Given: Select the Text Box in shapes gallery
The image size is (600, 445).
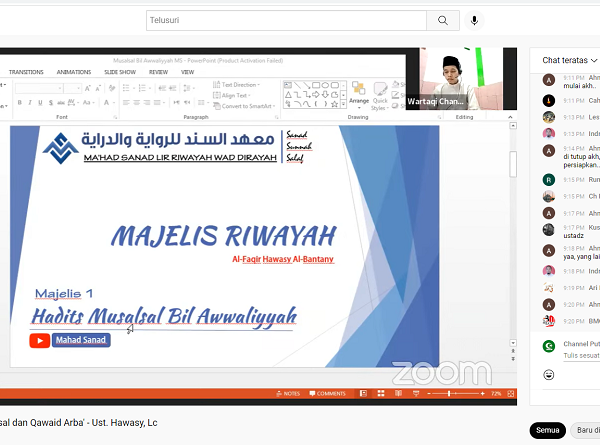Looking at the screenshot, I should [x=288, y=85].
